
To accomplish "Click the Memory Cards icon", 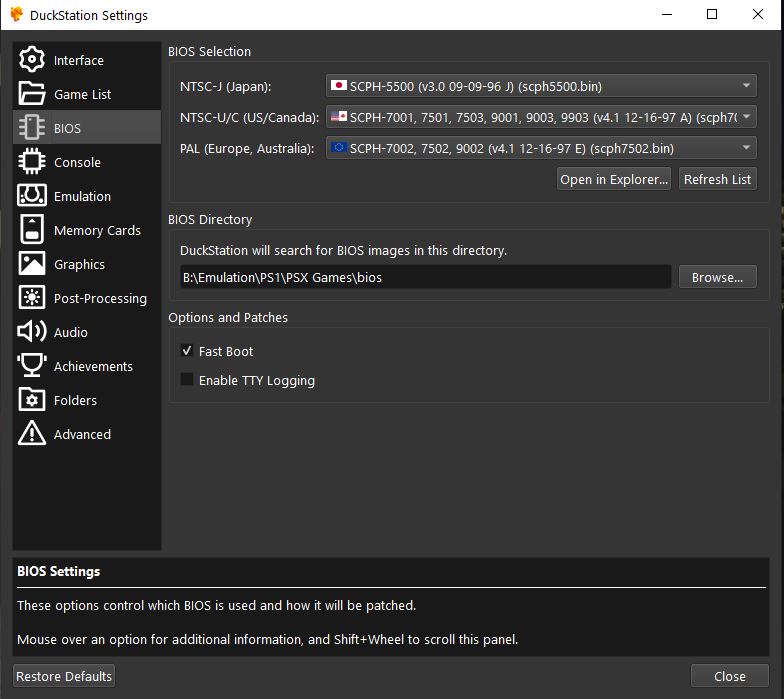I will pyautogui.click(x=32, y=230).
